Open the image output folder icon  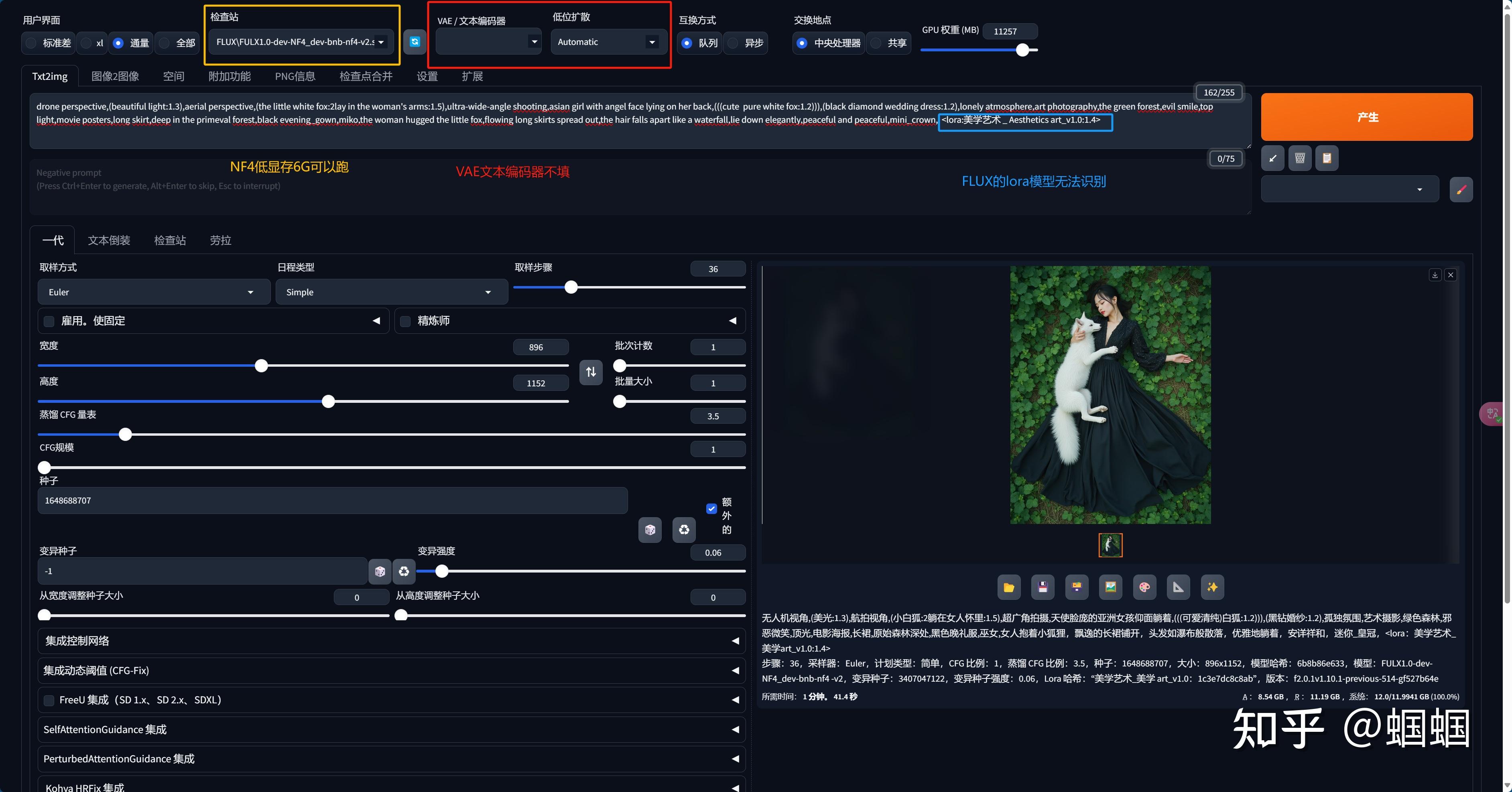click(1008, 587)
